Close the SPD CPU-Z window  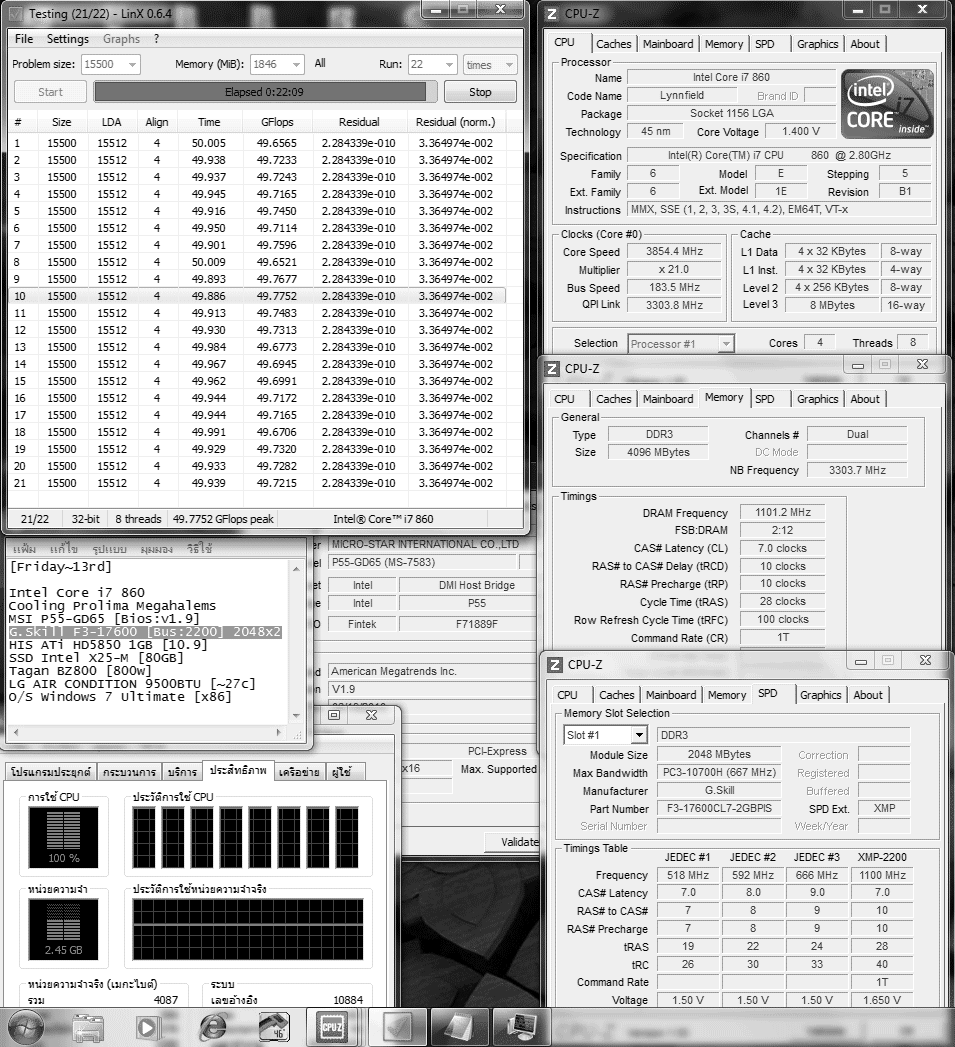pyautogui.click(x=925, y=660)
